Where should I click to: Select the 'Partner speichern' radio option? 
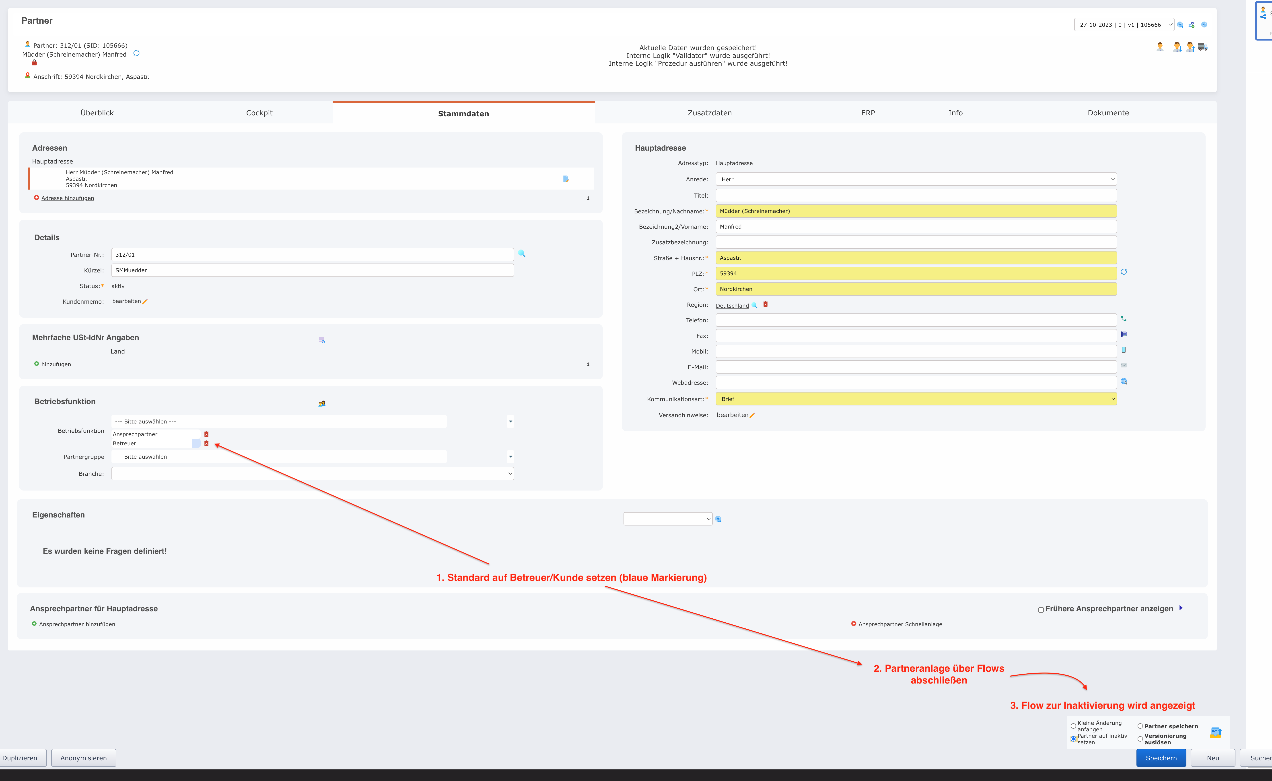[x=1141, y=726]
